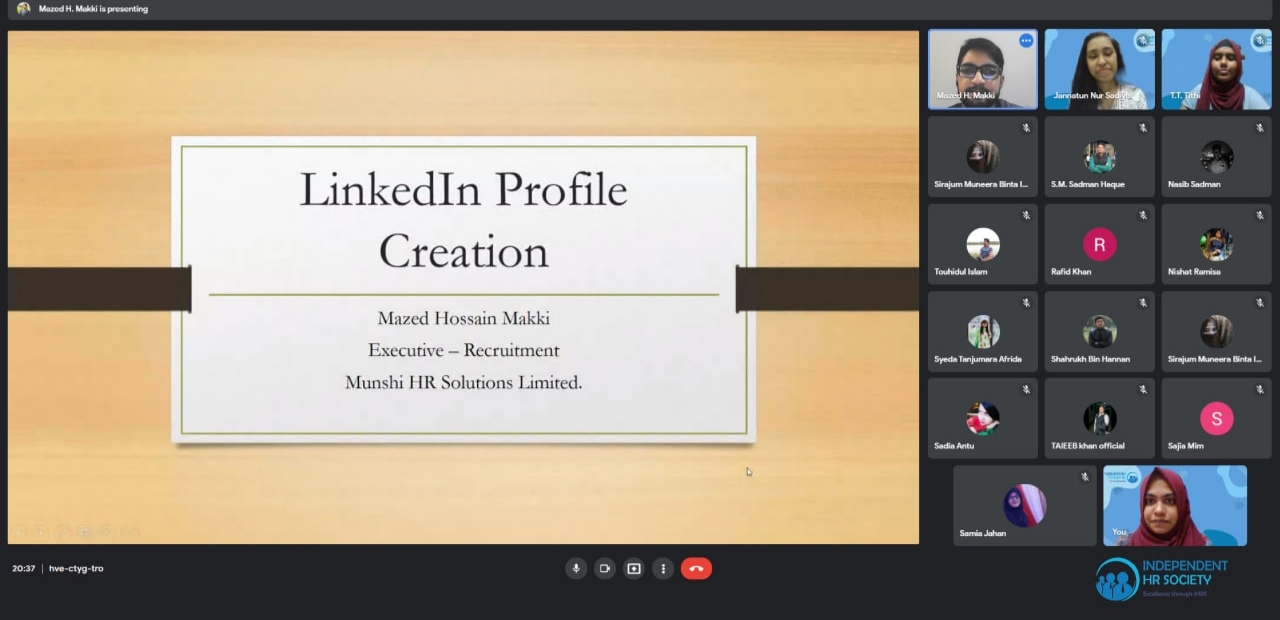The height and width of the screenshot is (620, 1280).
Task: Click Nishat Ramisa's profile avatar
Action: click(x=1217, y=244)
